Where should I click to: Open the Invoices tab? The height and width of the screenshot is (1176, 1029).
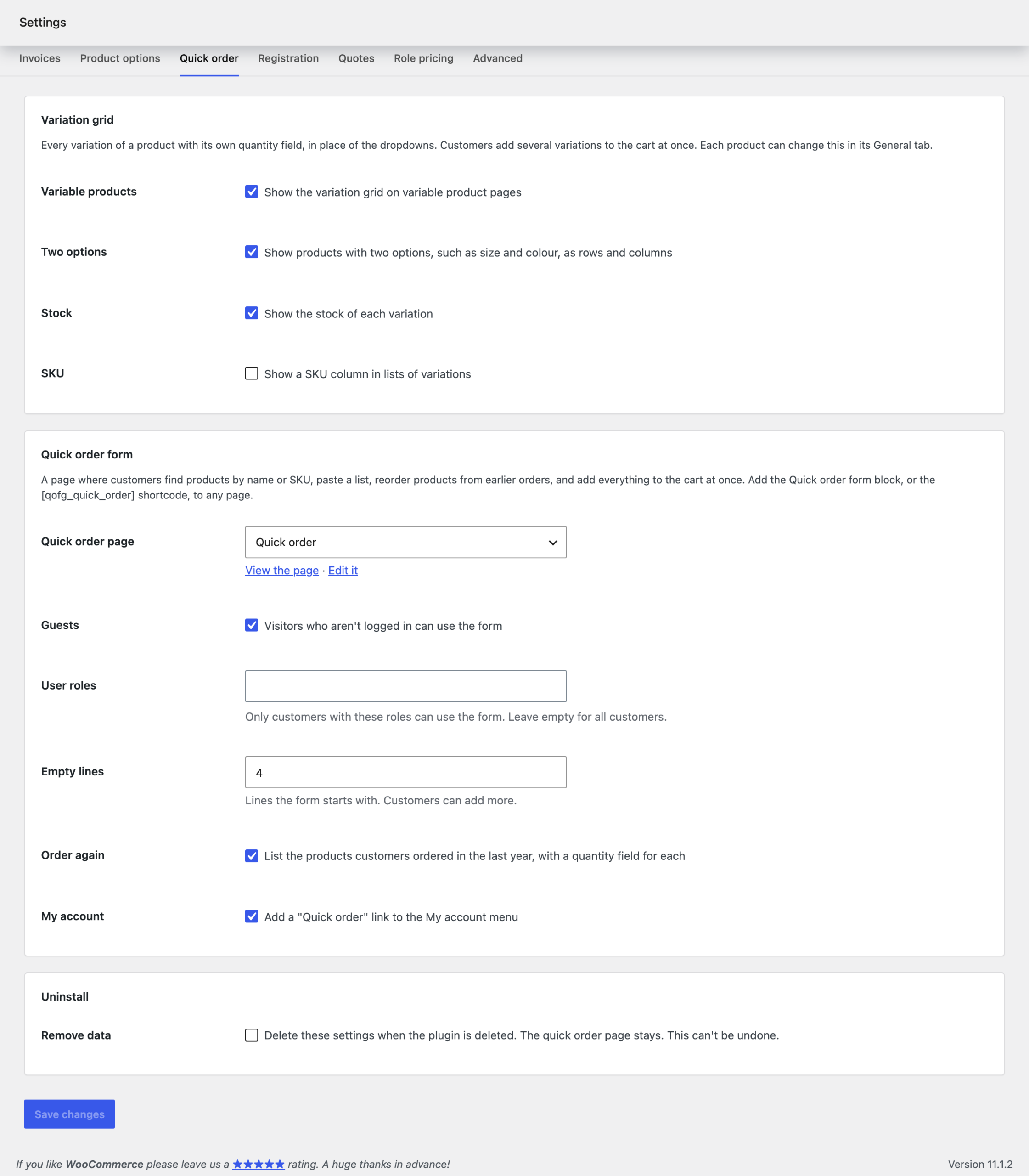(x=39, y=58)
